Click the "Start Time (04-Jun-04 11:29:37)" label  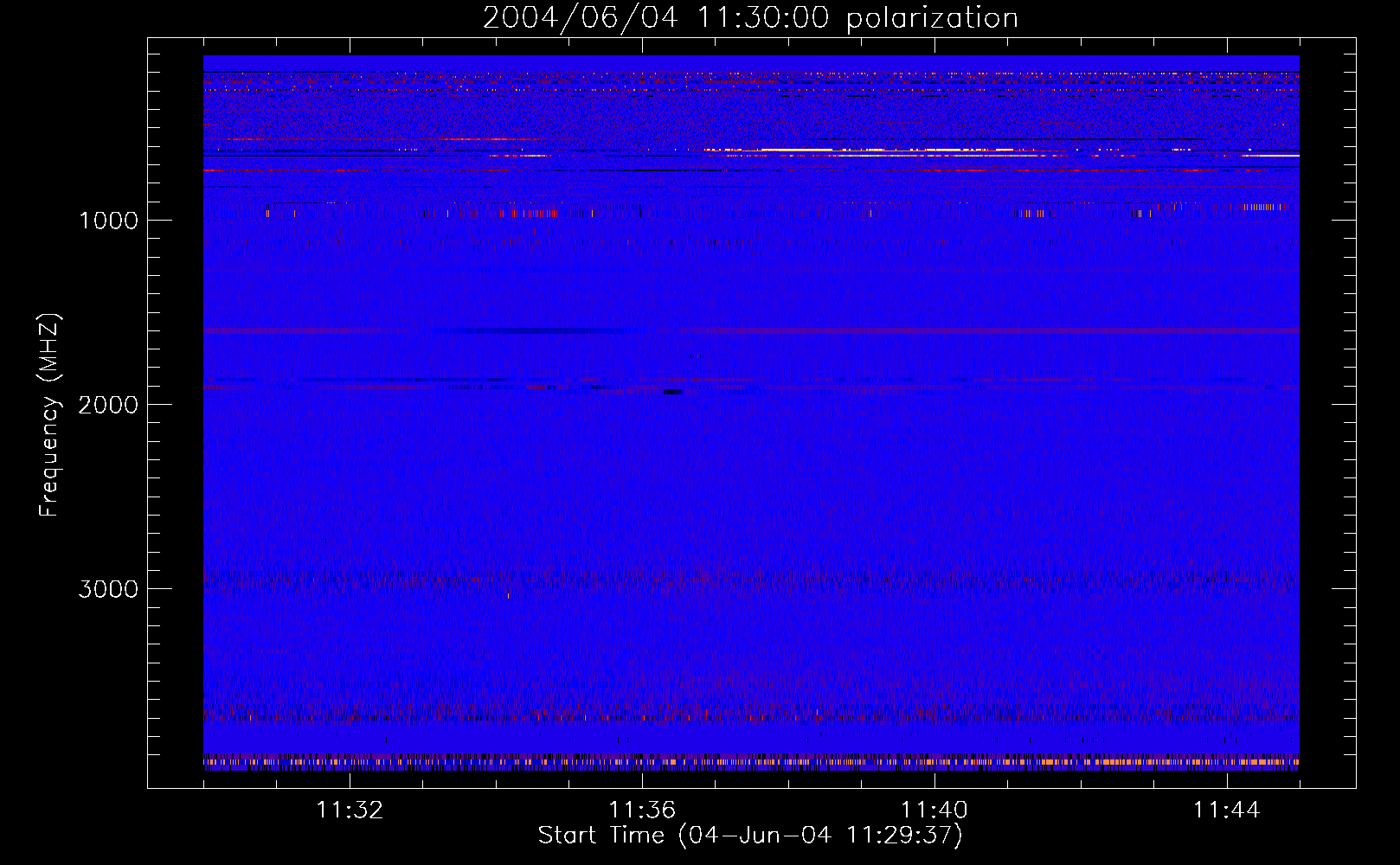click(x=750, y=836)
